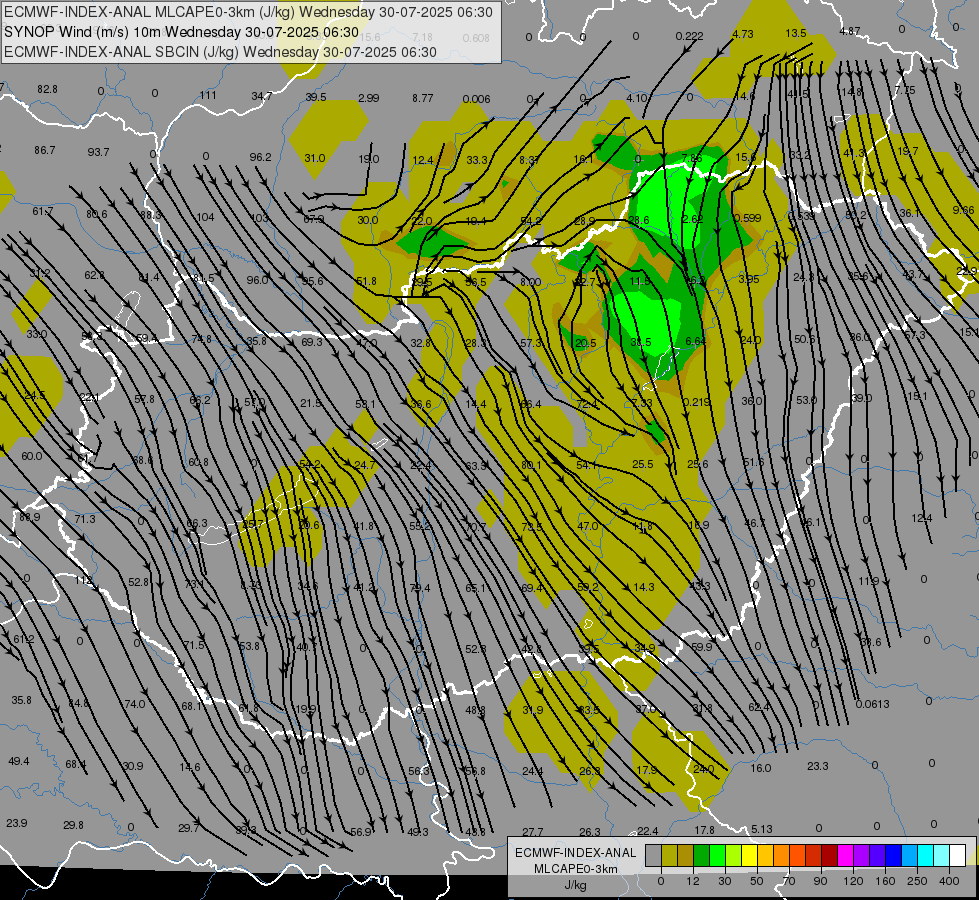The image size is (979, 900).
Task: Select the legend tick label 400
Action: click(949, 881)
